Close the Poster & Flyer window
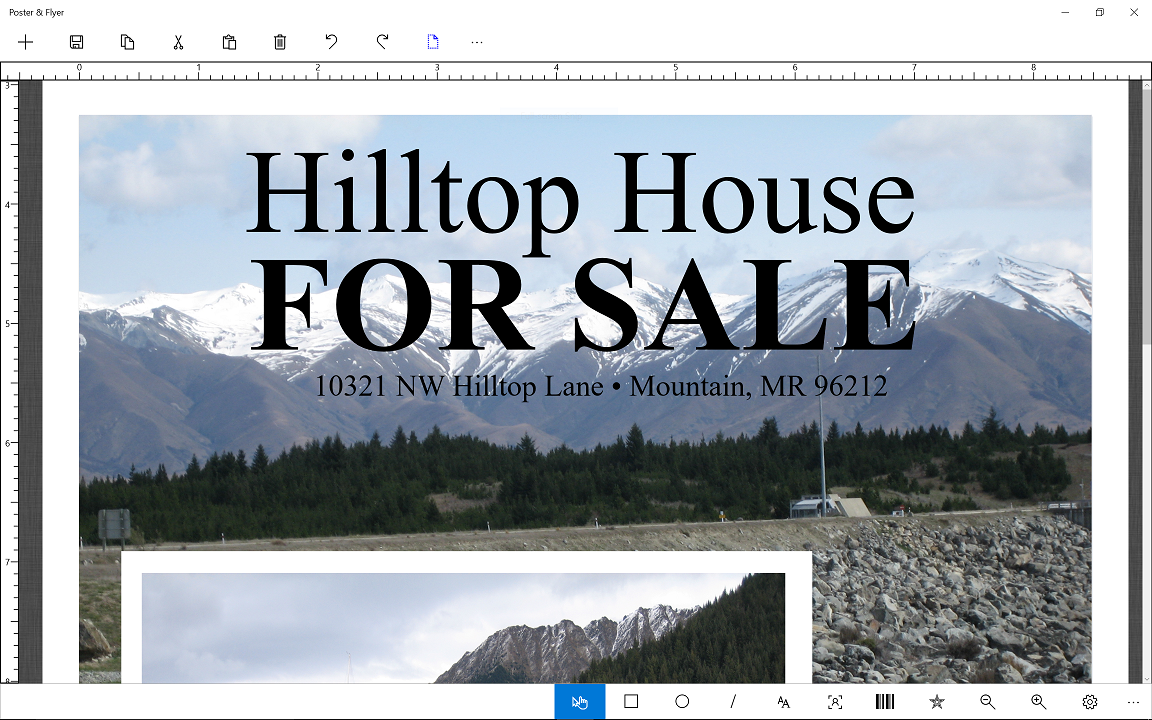The height and width of the screenshot is (720, 1152). point(1134,12)
